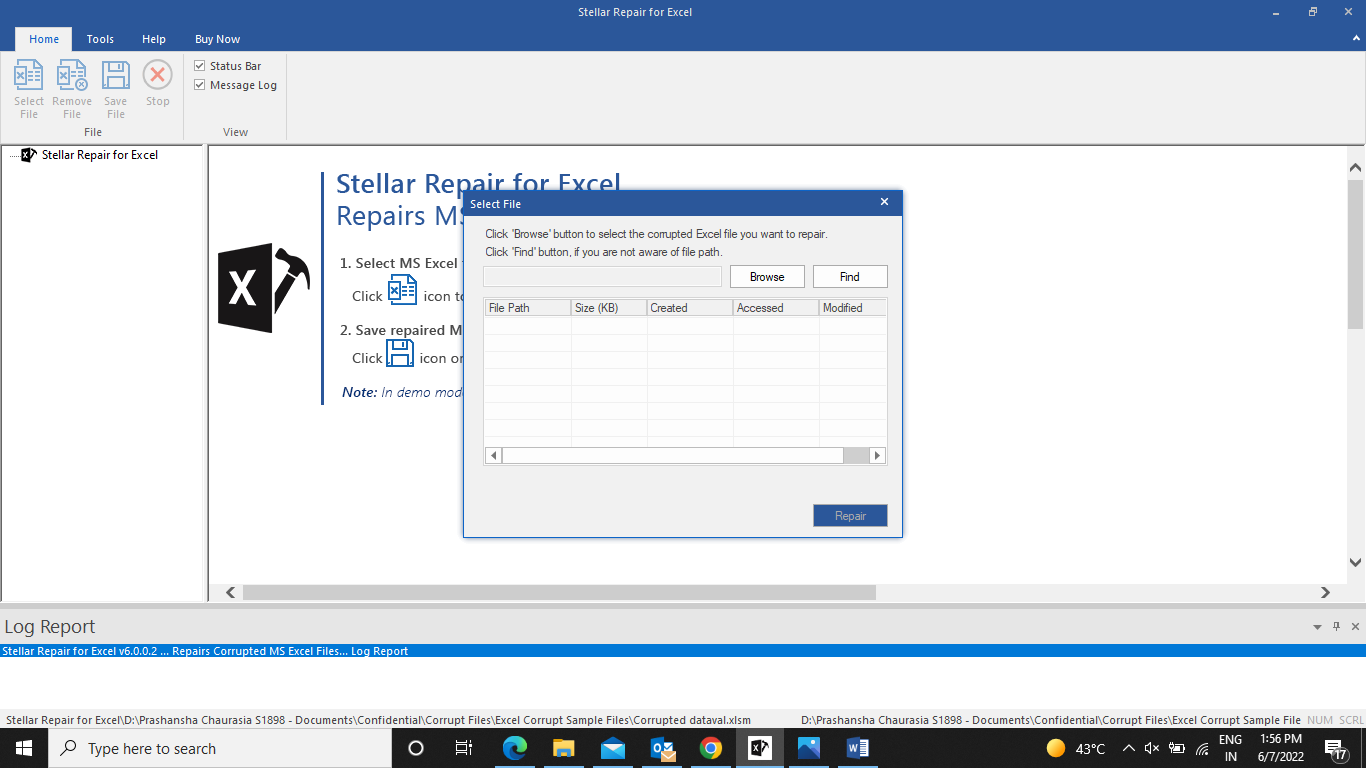Open the notification center icon
This screenshot has width=1366, height=768.
1336,748
